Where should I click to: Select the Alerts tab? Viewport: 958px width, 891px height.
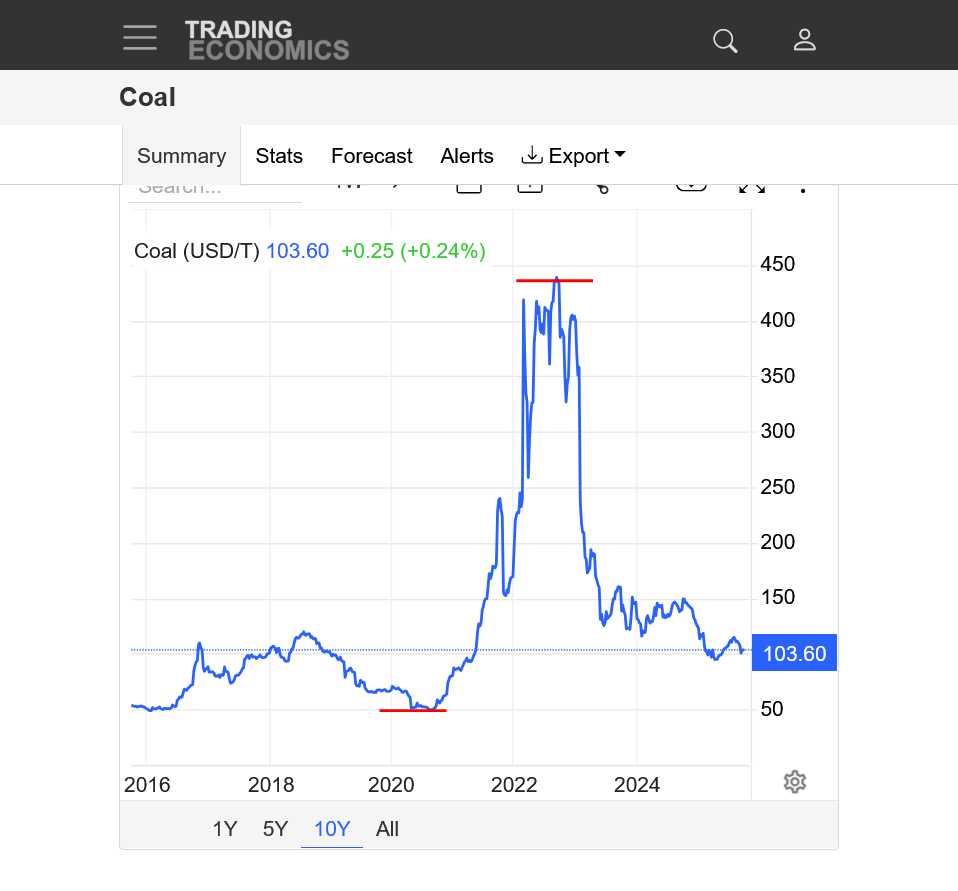point(467,156)
